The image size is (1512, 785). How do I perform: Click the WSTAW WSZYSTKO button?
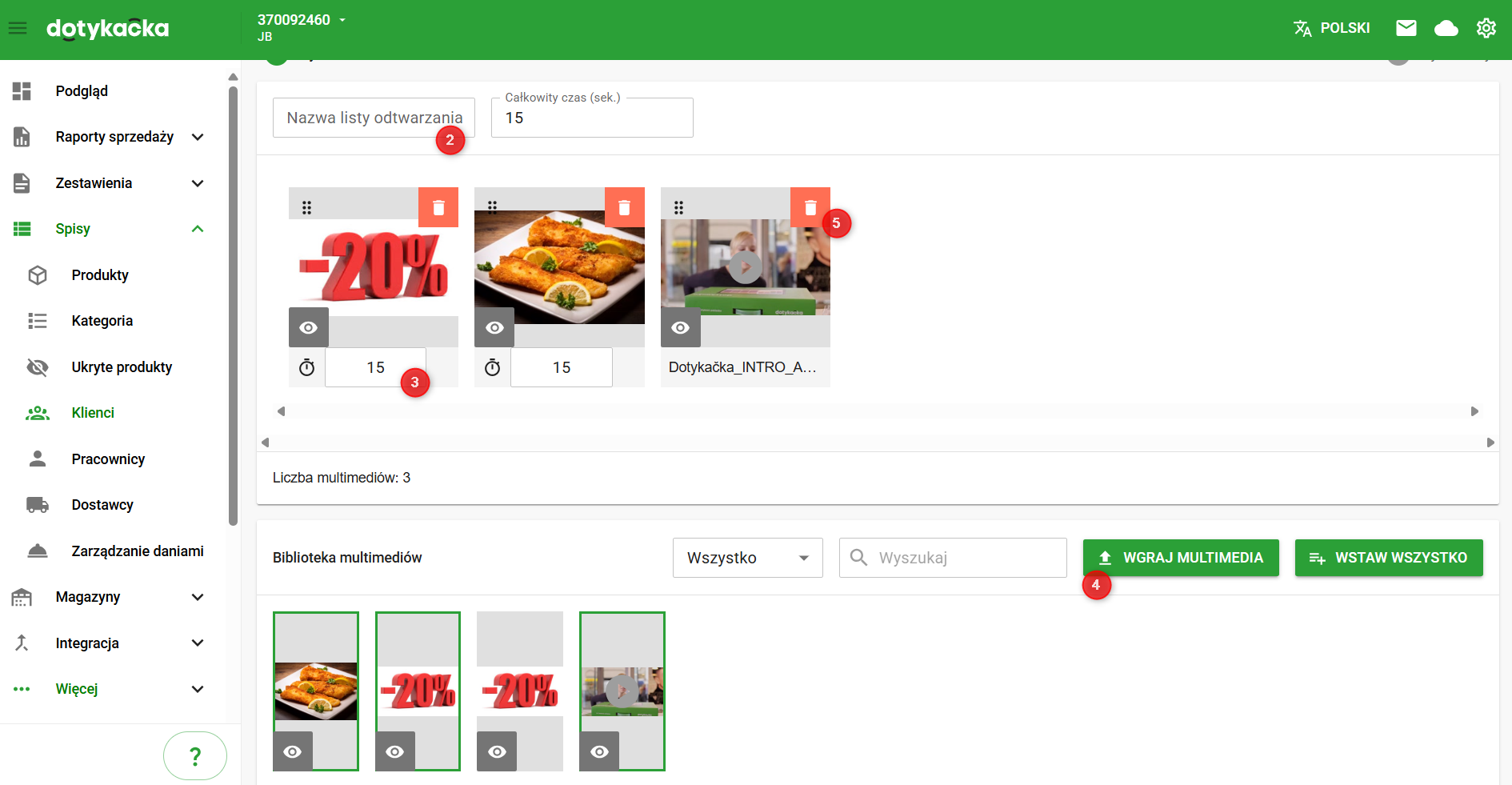coord(1388,558)
